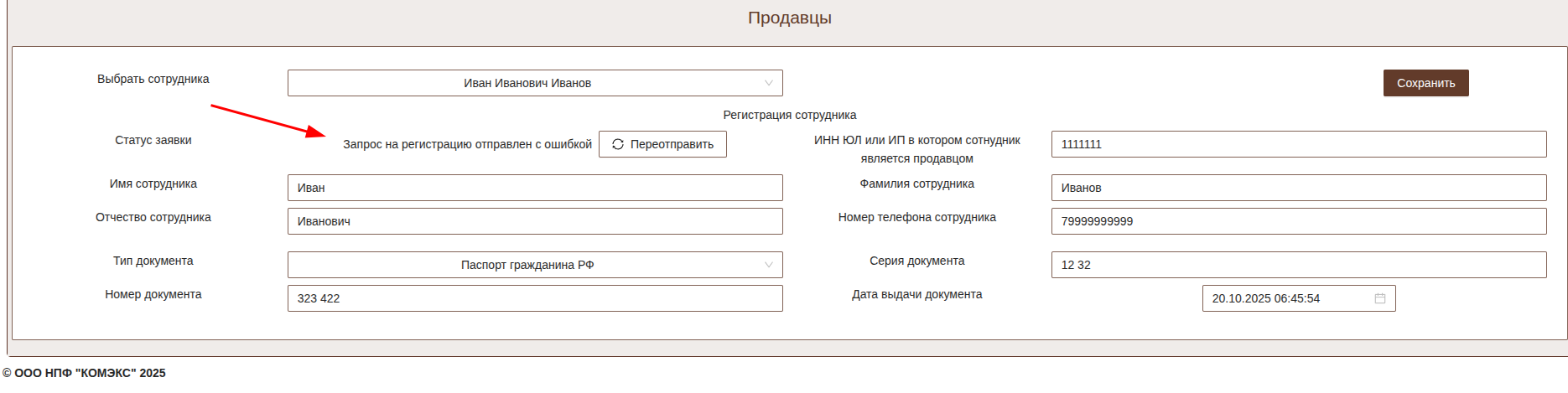Open the Выбрать сотрудника dropdown
1568x393 pixels.
pos(534,83)
